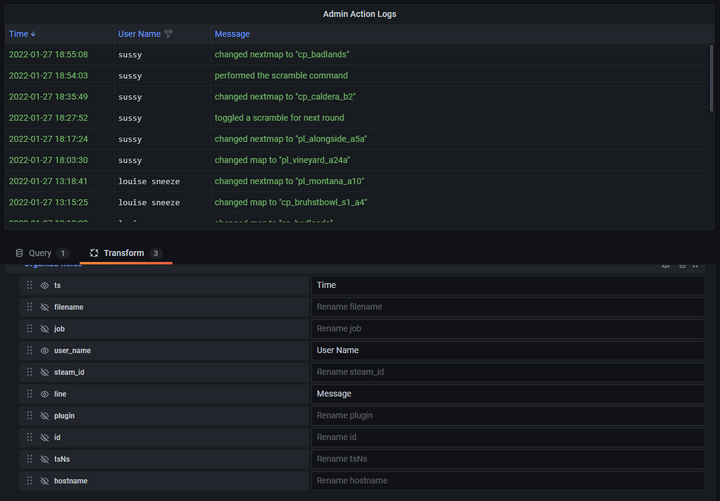
Task: Hide the ts field using eye icon
Action: [x=44, y=285]
